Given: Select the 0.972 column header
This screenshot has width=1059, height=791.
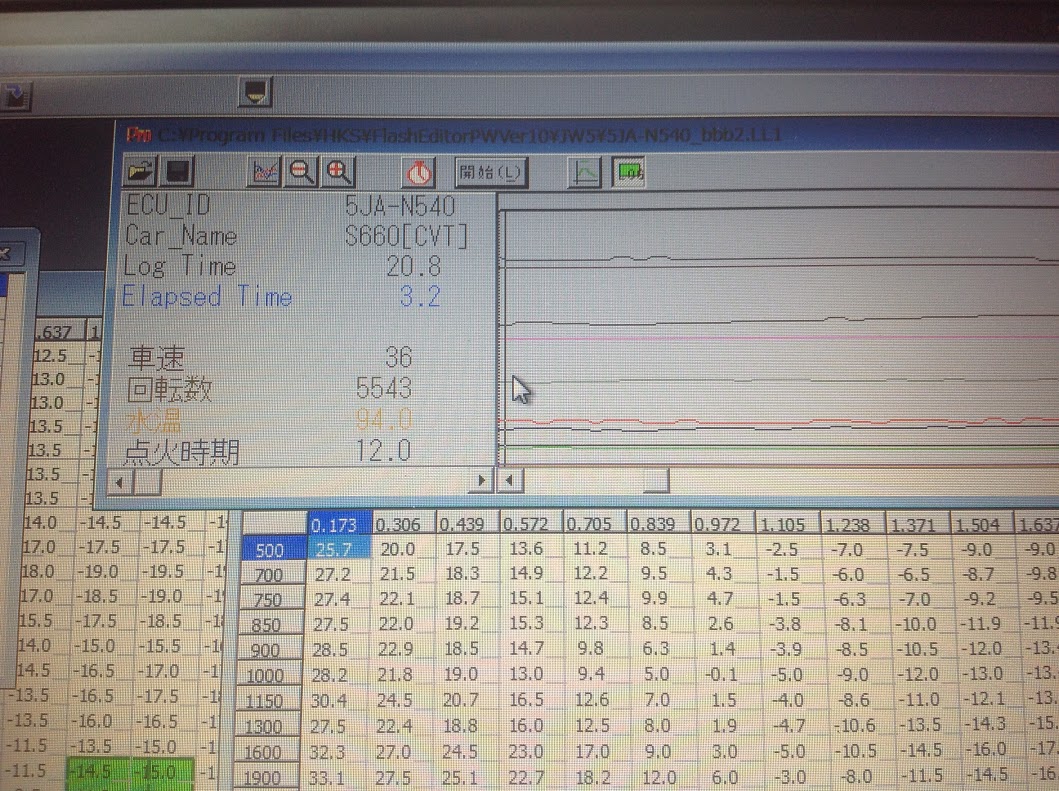Looking at the screenshot, I should [x=723, y=524].
